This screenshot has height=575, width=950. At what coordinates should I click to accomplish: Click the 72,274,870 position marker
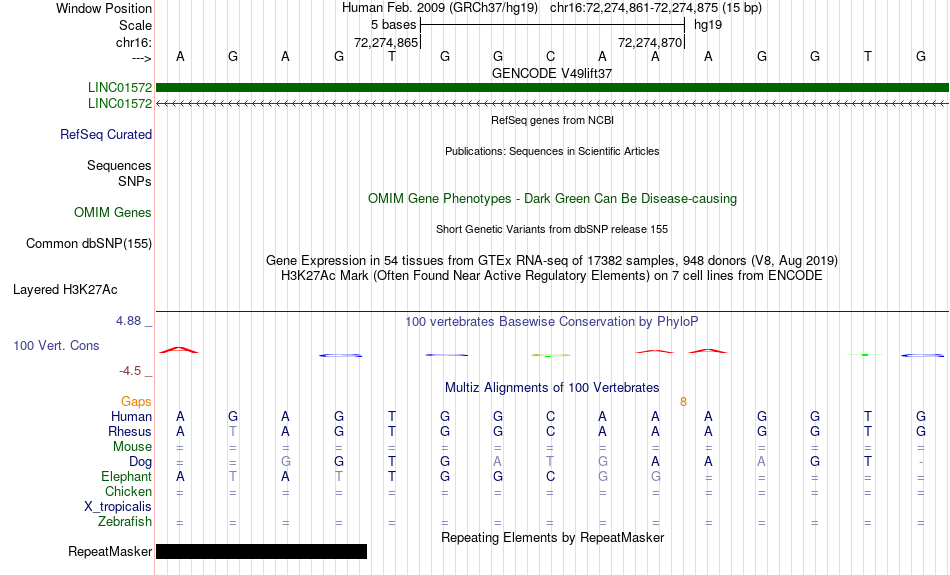pos(651,42)
